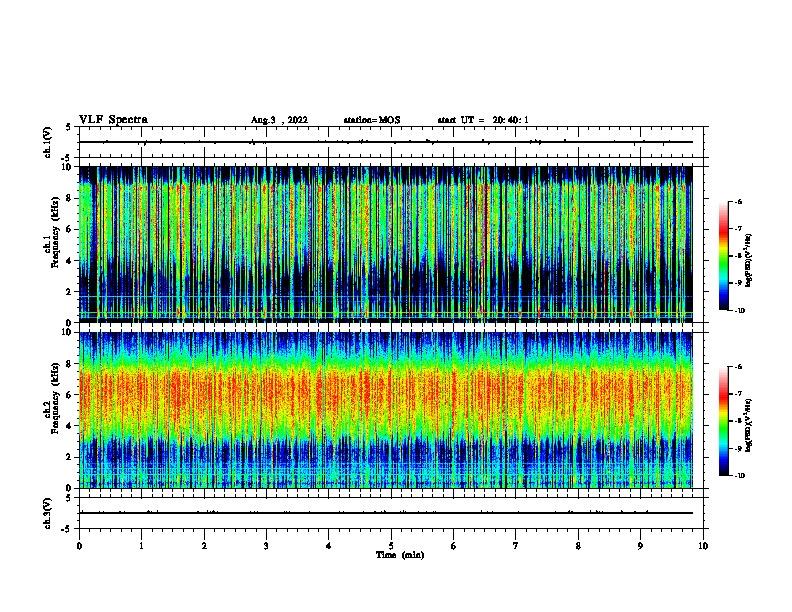Click the ch.2 spectrogram color bar

click(723, 421)
